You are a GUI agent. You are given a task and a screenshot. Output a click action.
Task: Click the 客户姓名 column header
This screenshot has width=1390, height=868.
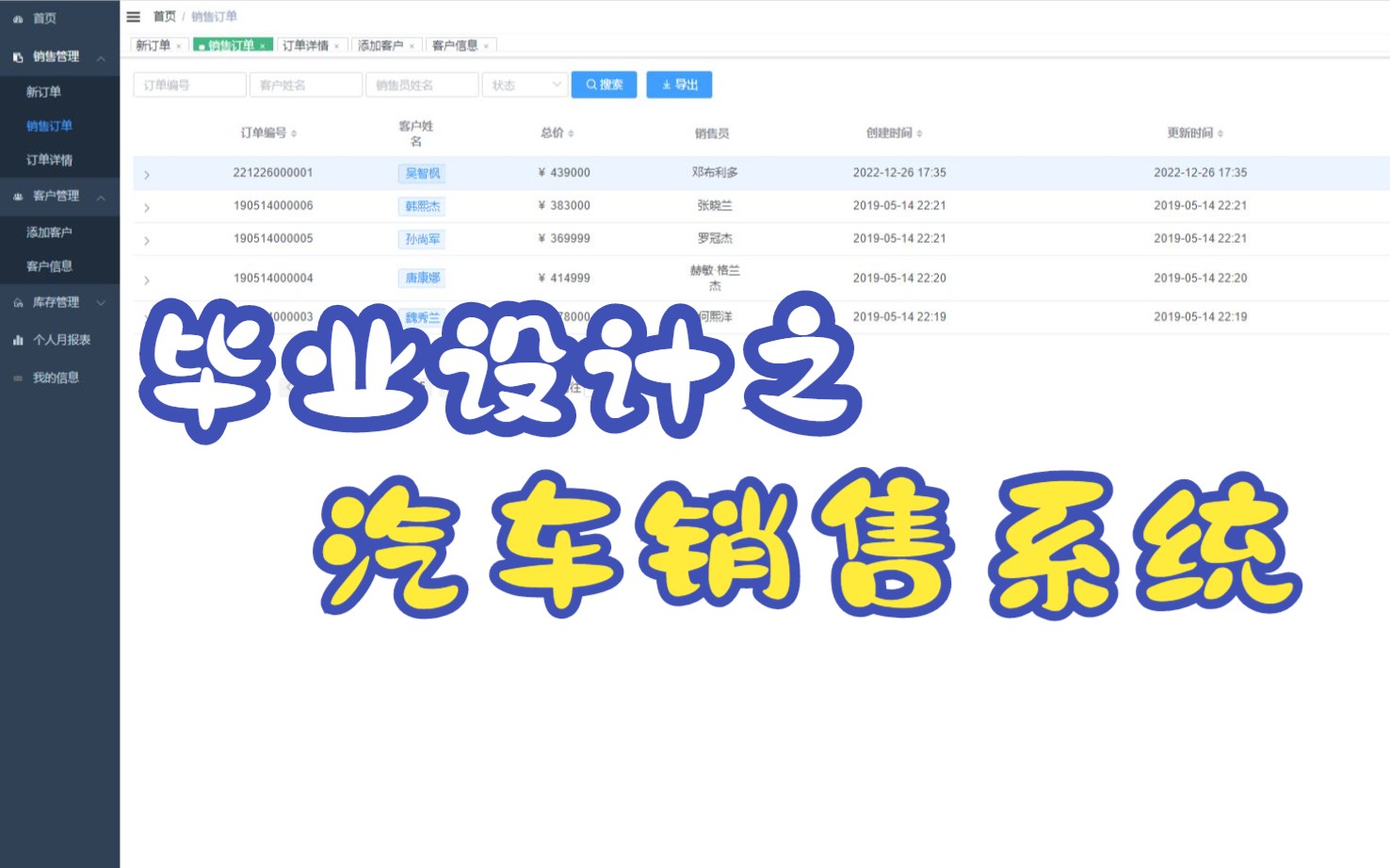click(x=415, y=134)
